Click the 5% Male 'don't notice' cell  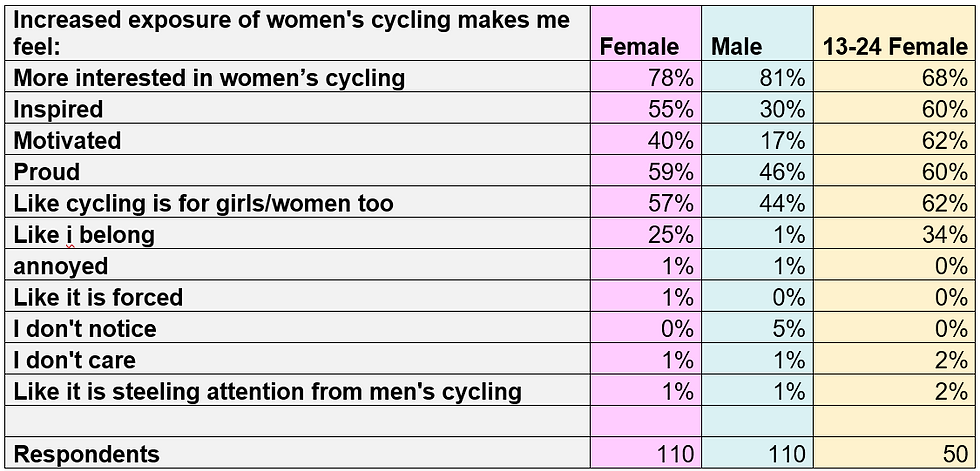point(757,327)
